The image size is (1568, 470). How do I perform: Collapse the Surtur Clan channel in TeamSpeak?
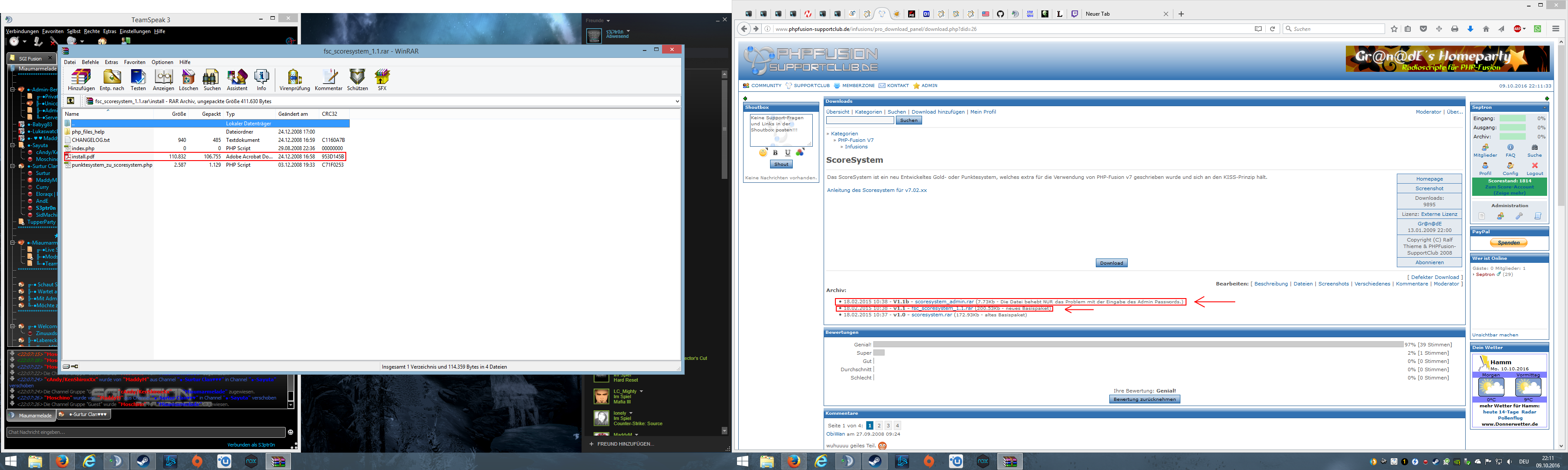[12, 166]
